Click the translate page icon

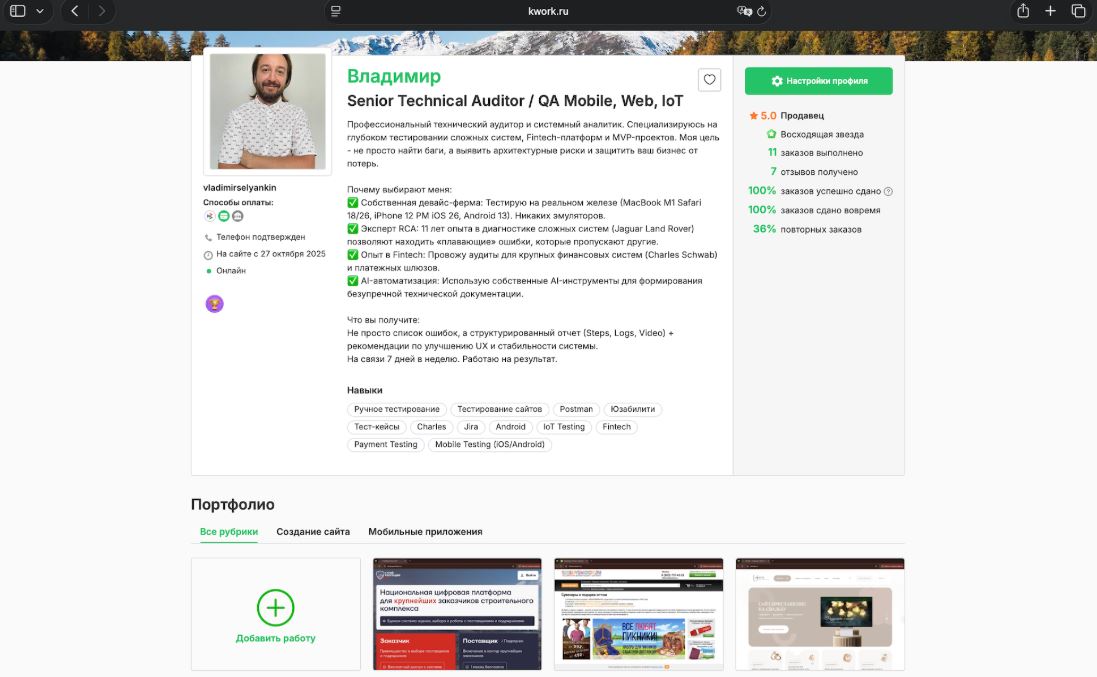[744, 11]
